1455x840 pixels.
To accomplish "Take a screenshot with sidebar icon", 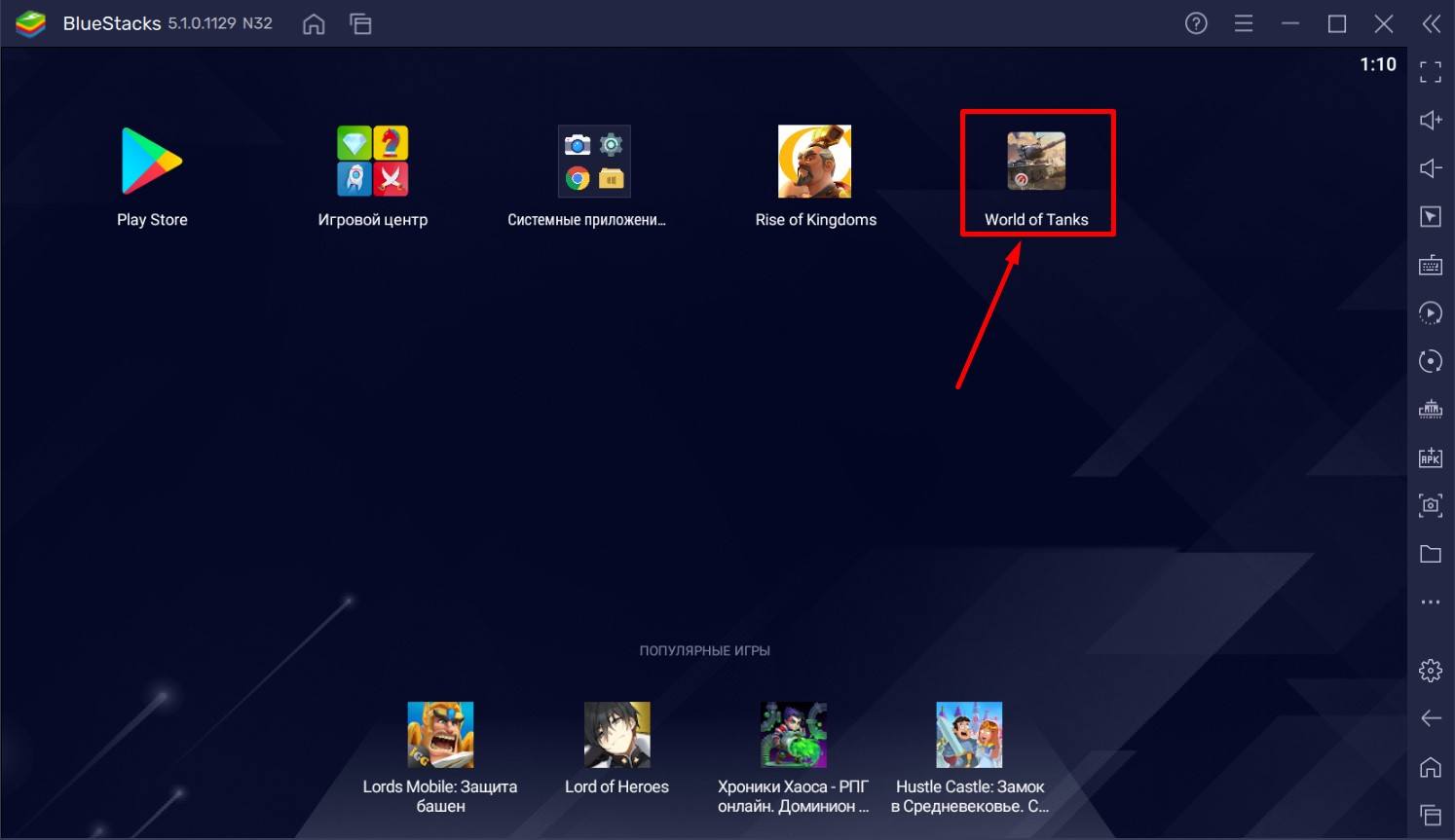I will 1430,505.
